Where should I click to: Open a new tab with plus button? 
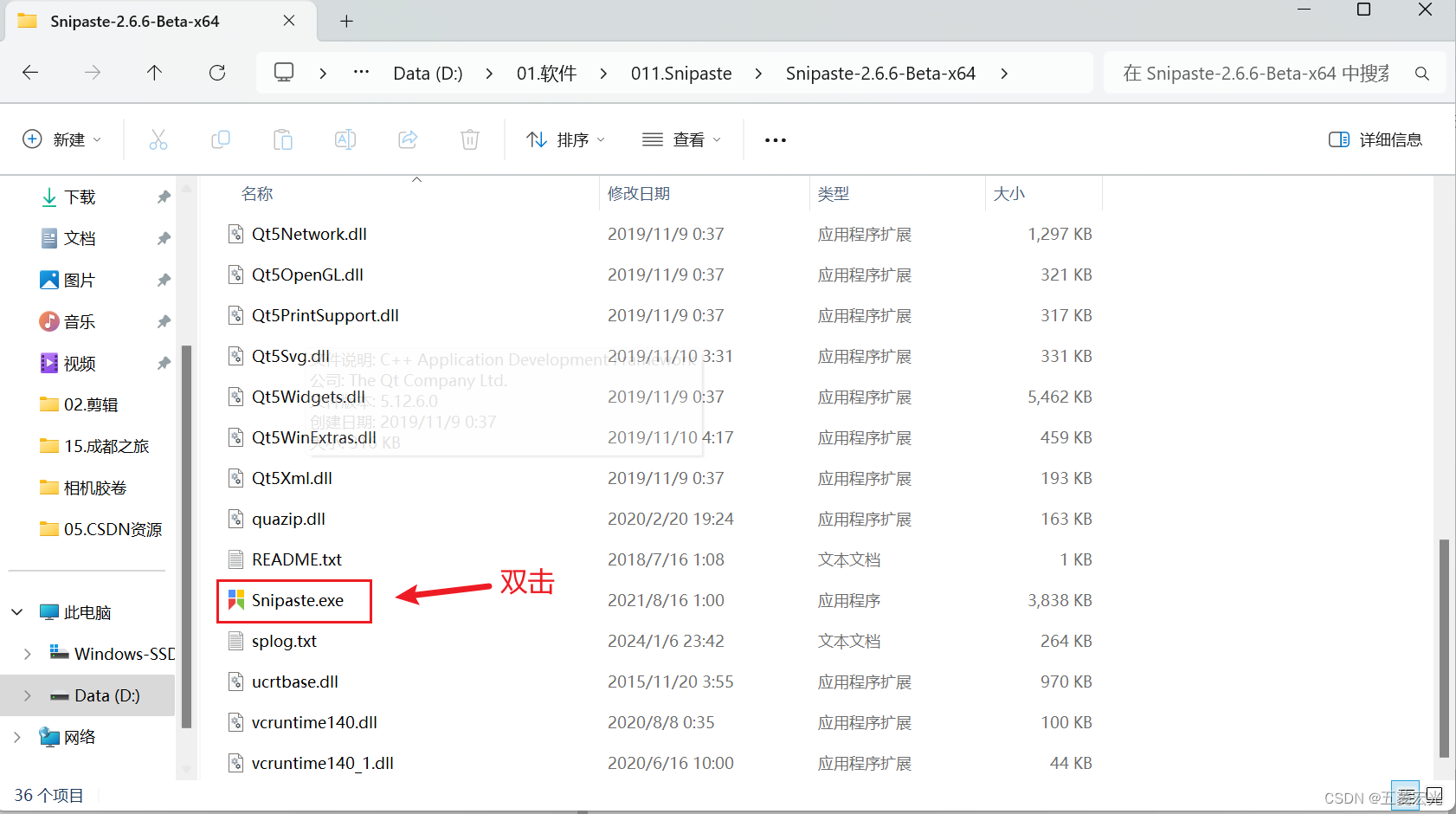[x=346, y=21]
